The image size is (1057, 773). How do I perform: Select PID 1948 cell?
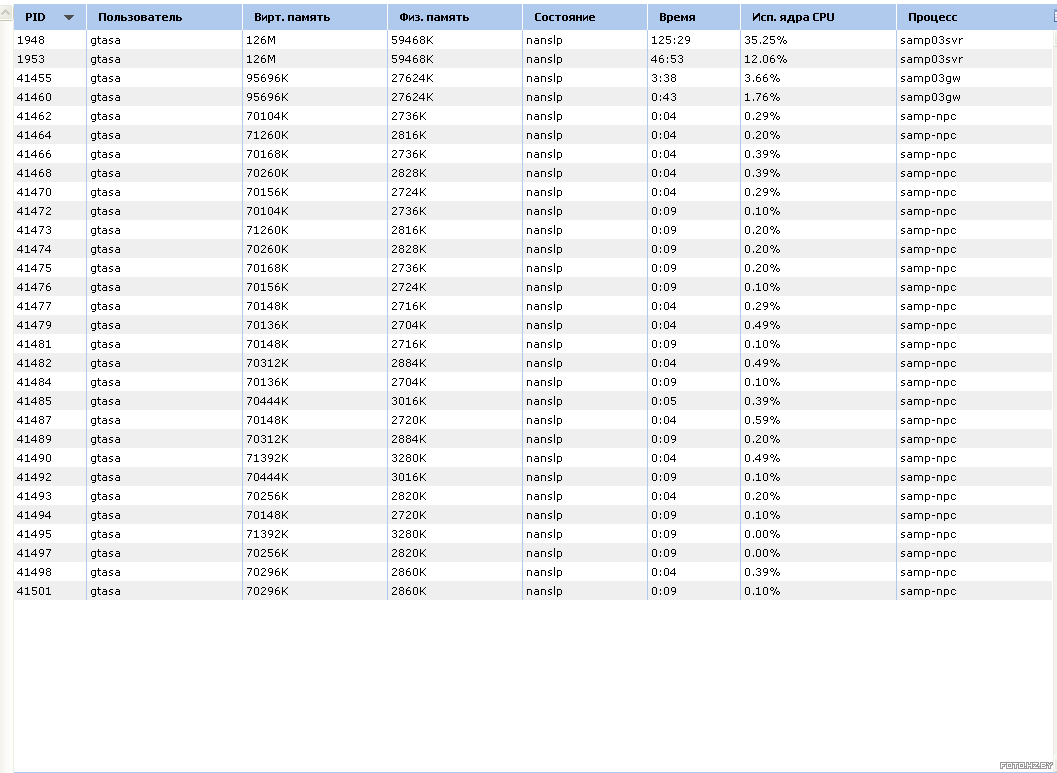30,40
